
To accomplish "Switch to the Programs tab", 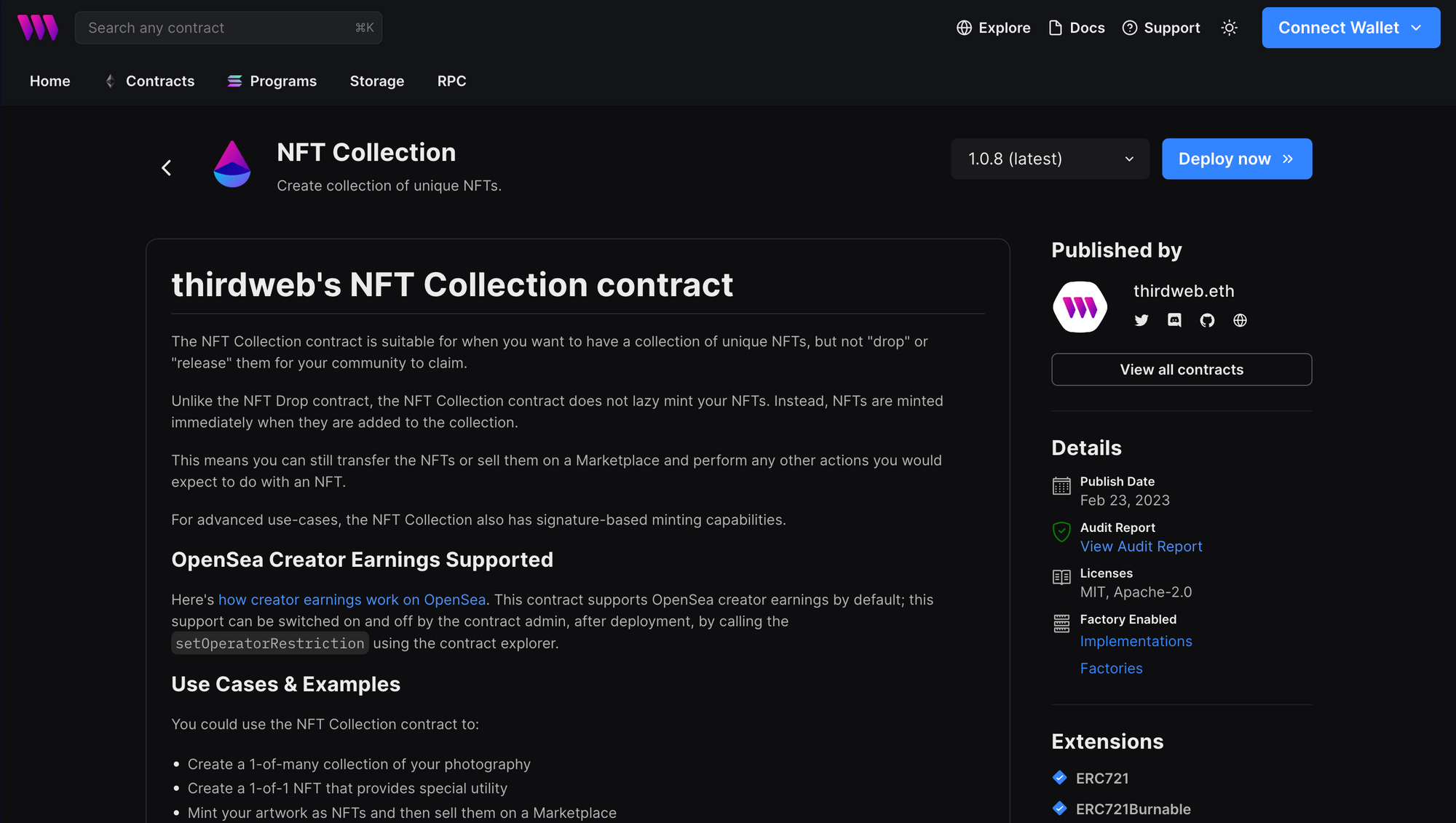I will pos(282,81).
